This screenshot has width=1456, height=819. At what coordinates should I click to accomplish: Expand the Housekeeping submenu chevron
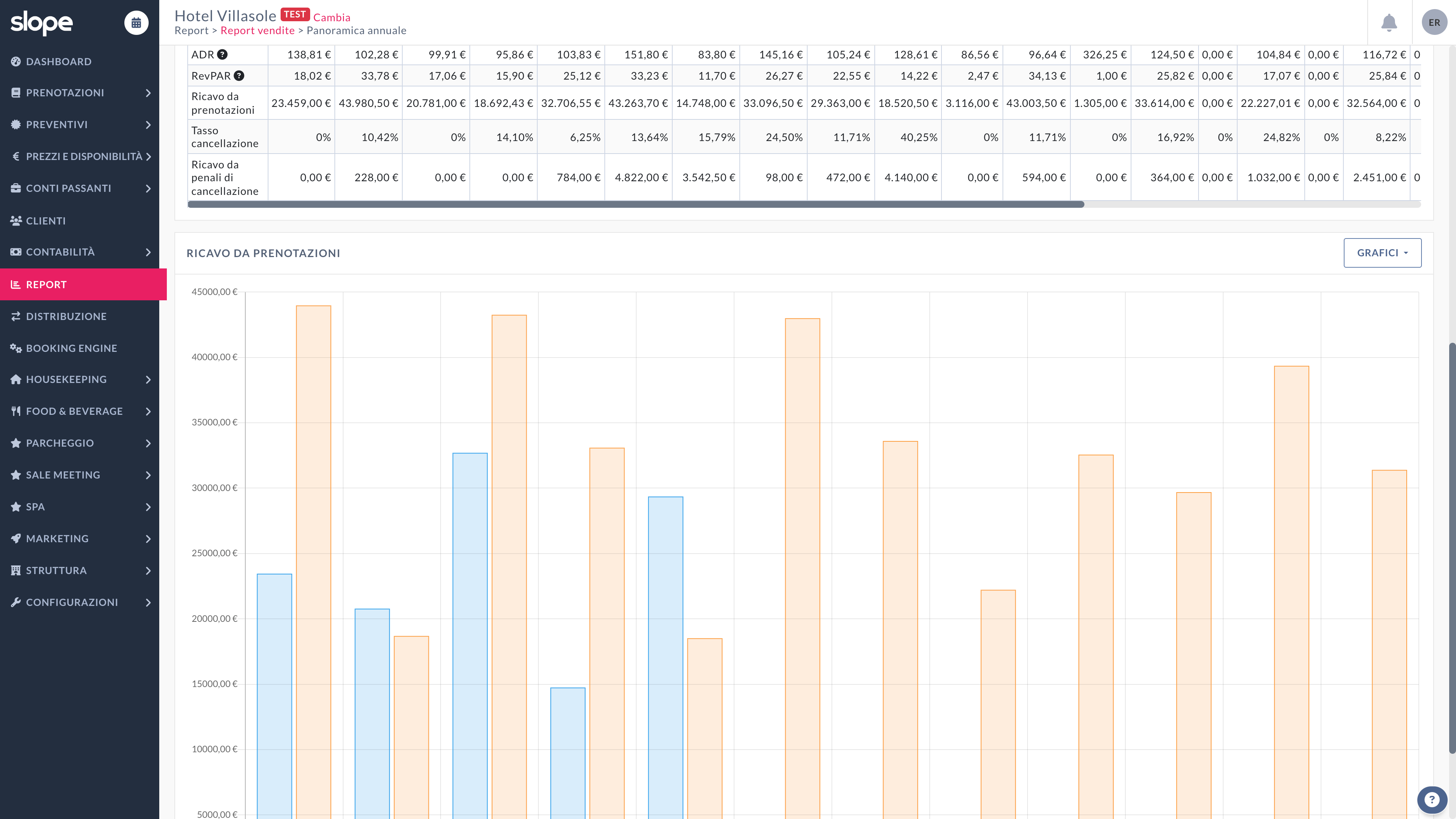pos(148,380)
